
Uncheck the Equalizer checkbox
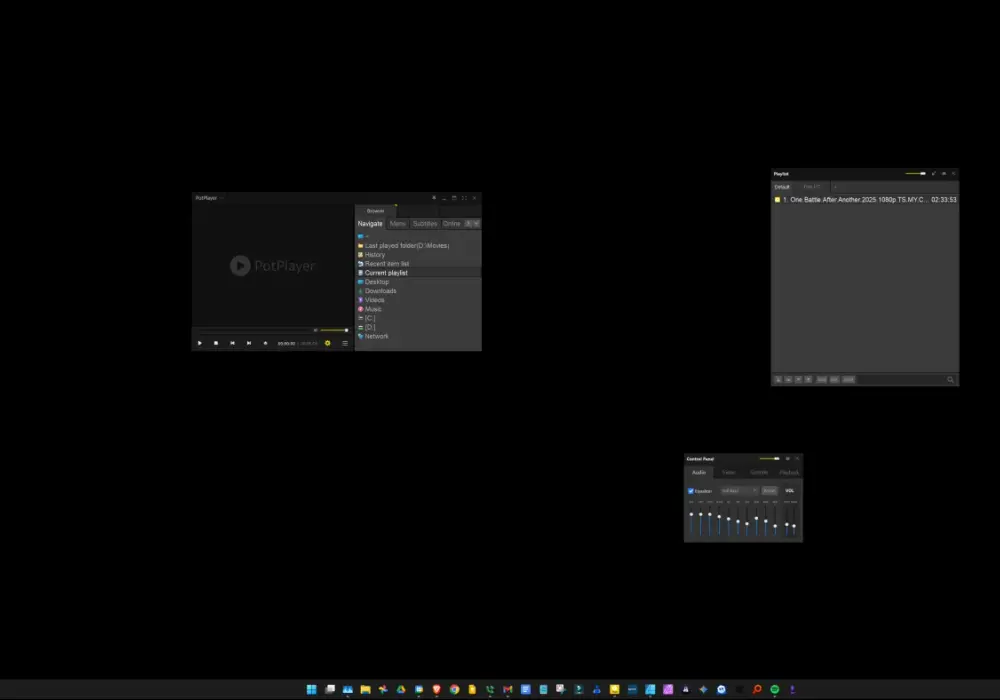point(691,491)
